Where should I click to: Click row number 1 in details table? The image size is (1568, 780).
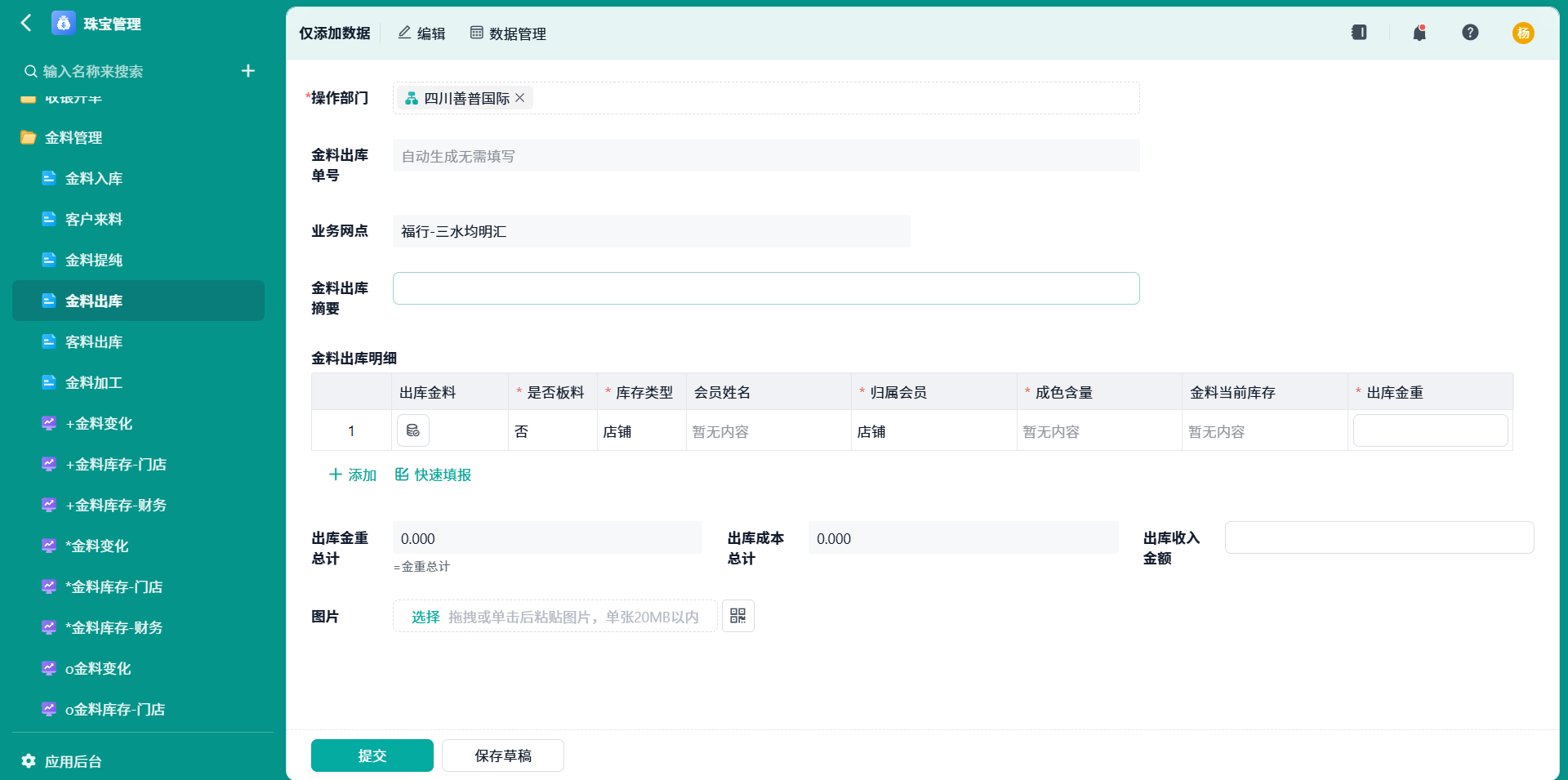coord(351,430)
